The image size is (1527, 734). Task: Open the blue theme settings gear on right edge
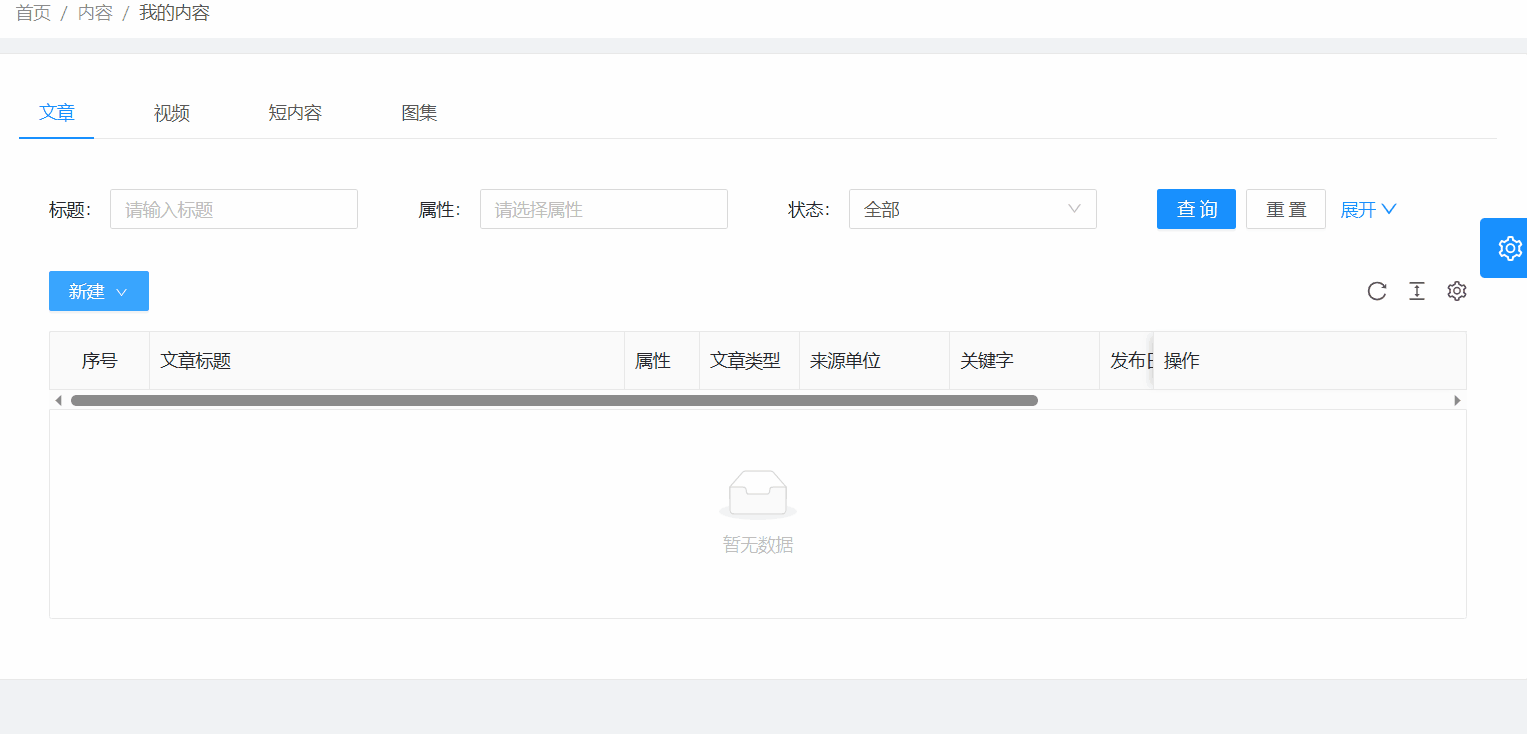point(1509,248)
